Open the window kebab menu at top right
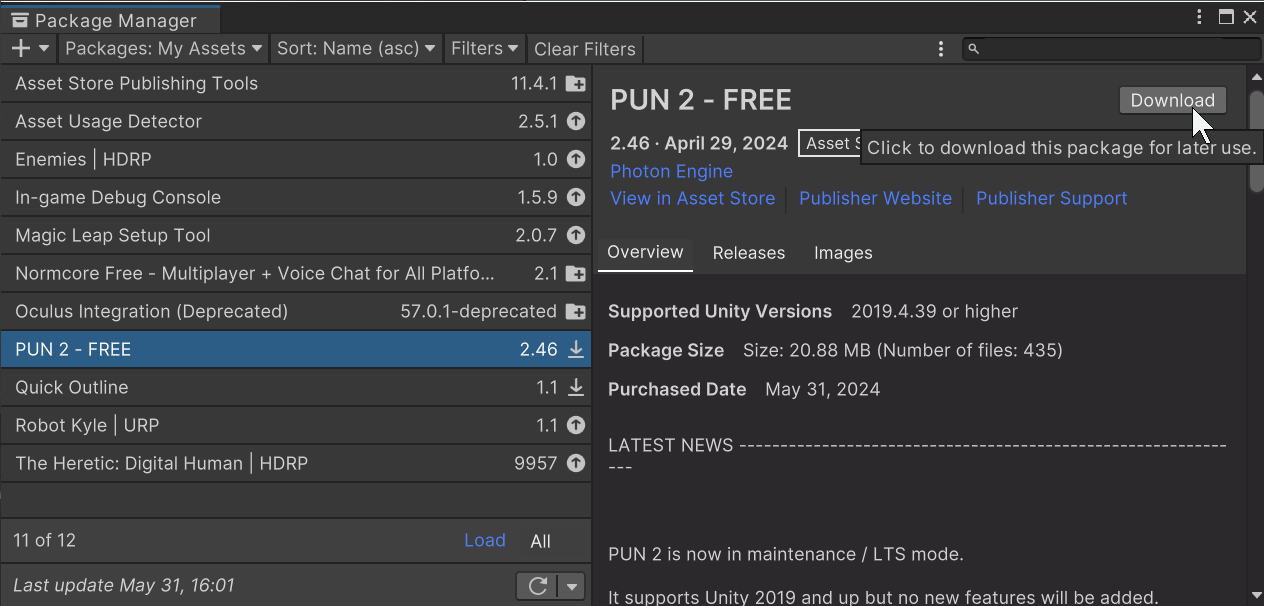Viewport: 1264px width, 606px height. coord(1200,17)
